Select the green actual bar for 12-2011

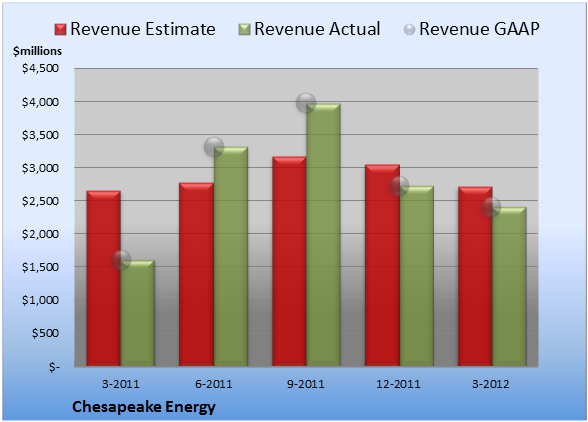416,276
